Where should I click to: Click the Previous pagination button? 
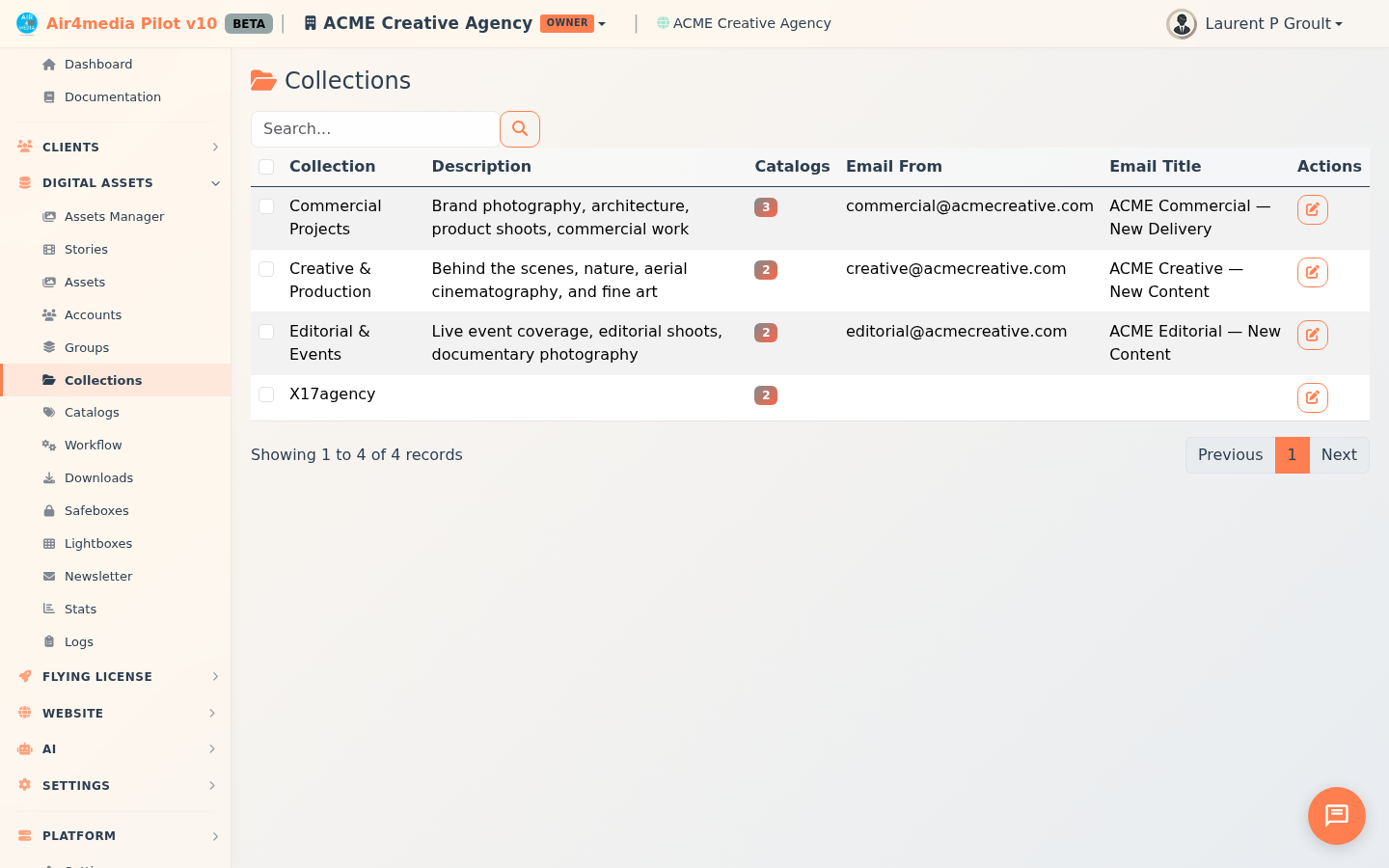pyautogui.click(x=1230, y=455)
